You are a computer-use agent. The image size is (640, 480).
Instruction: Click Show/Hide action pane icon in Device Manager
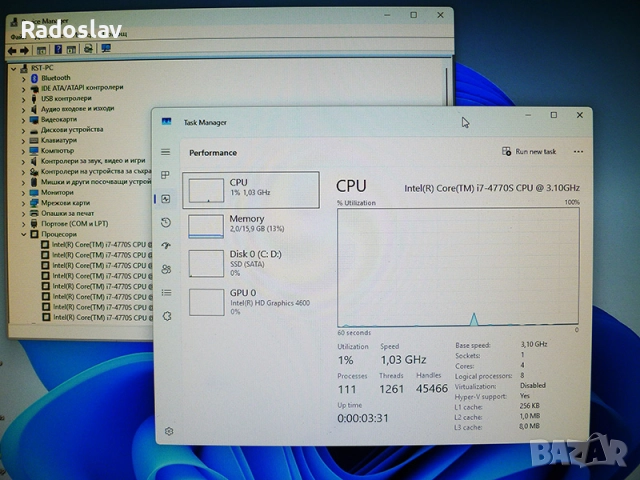coord(71,50)
